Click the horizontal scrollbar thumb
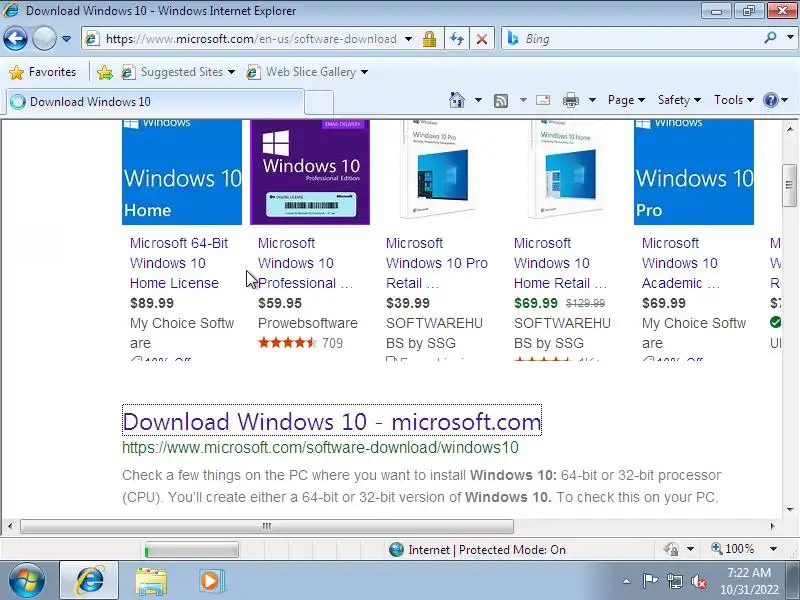The image size is (800, 600). [267, 526]
